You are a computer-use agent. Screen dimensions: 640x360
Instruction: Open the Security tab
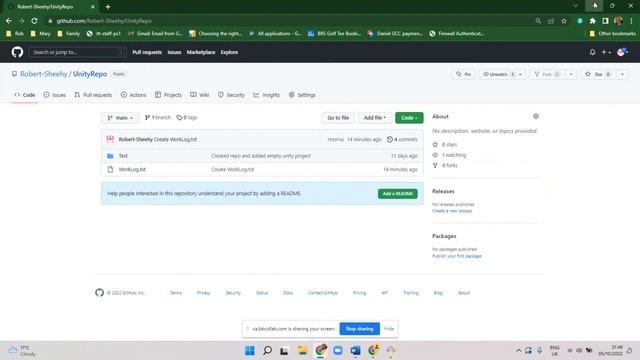coord(231,95)
